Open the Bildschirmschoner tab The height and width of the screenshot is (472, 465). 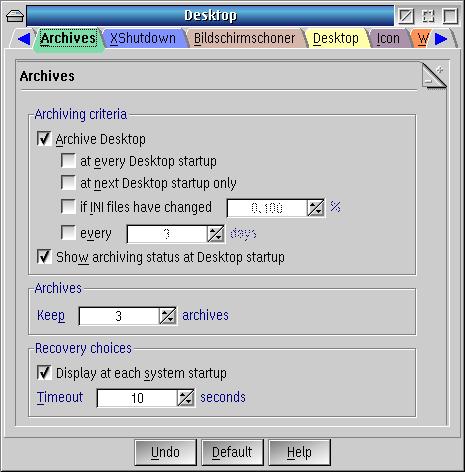pos(244,38)
